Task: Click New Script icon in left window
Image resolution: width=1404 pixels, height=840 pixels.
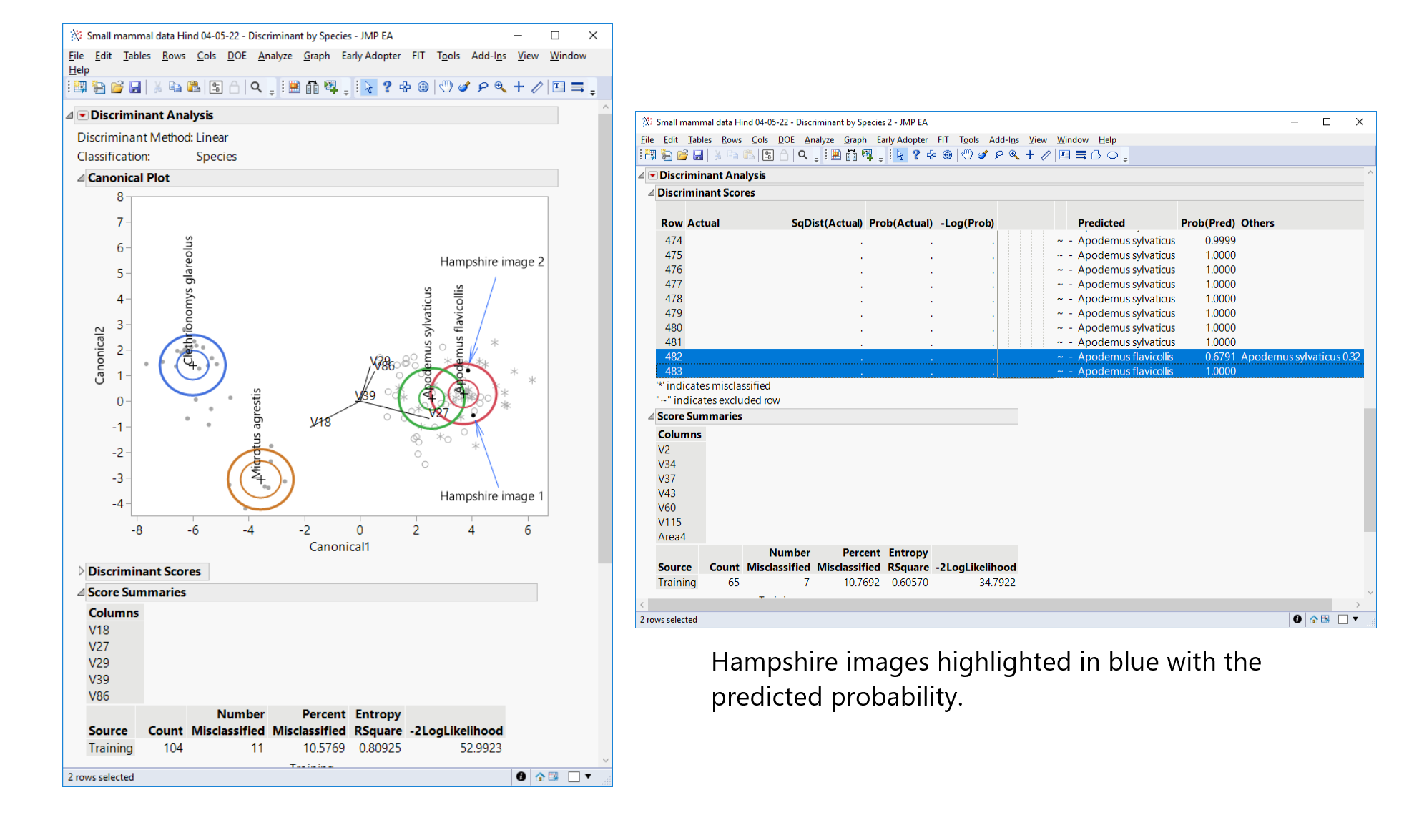Action: 99,87
